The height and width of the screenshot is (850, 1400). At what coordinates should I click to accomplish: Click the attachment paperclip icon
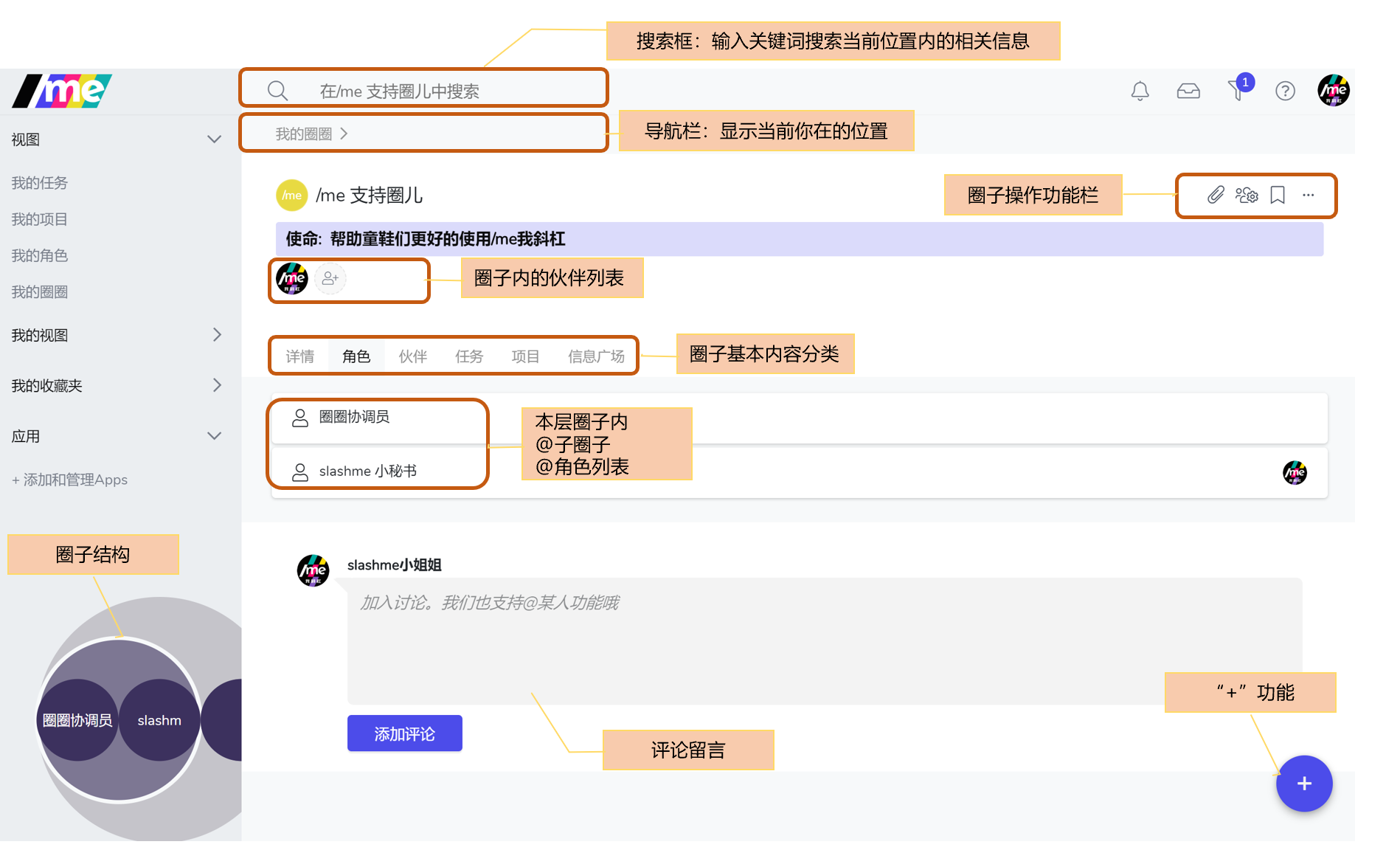tap(1216, 195)
